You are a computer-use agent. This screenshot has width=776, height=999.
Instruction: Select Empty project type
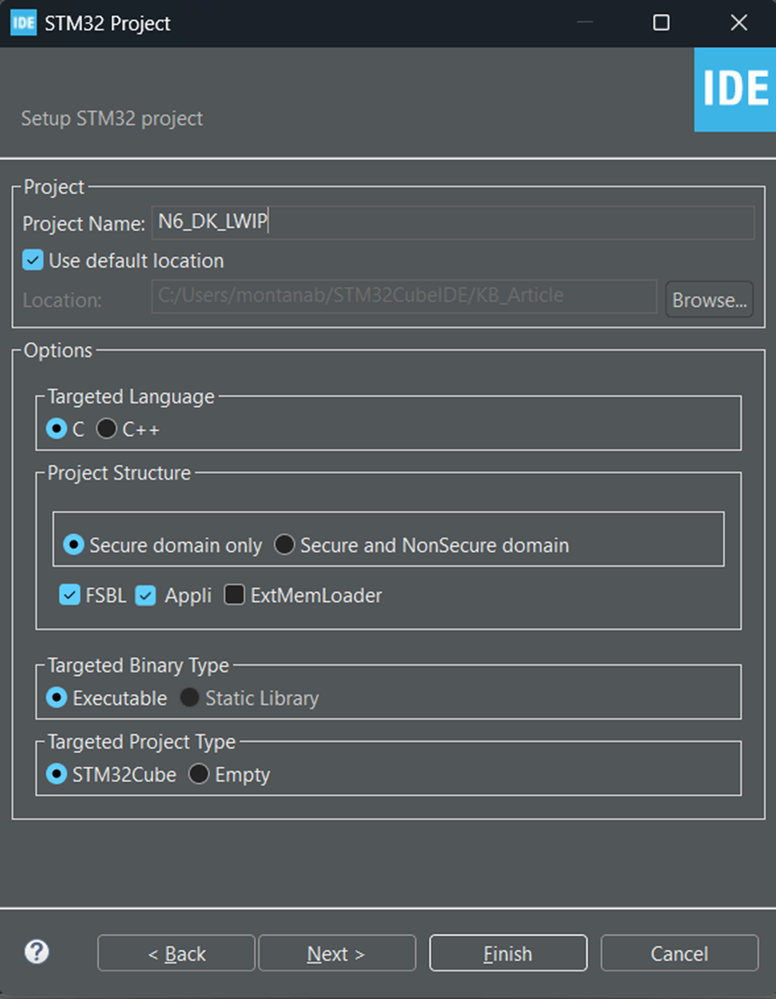[x=199, y=774]
